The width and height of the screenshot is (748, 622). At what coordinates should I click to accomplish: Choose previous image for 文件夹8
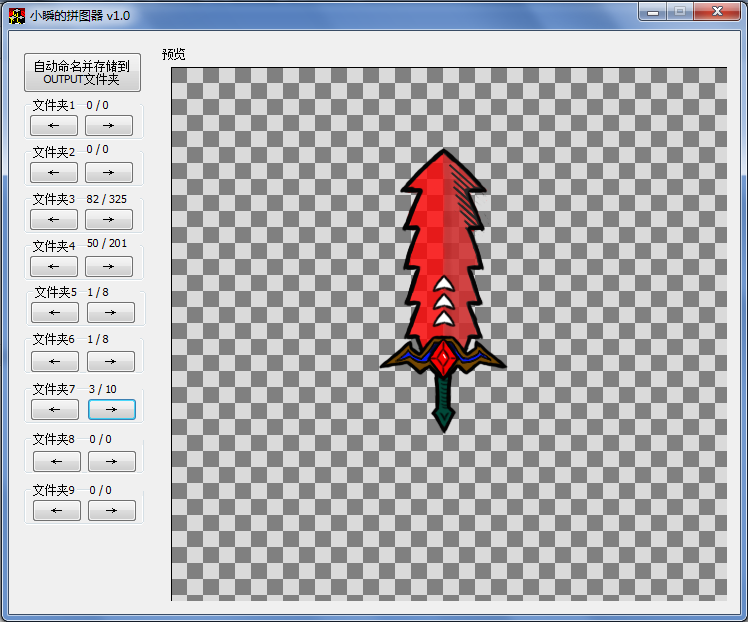pos(57,461)
